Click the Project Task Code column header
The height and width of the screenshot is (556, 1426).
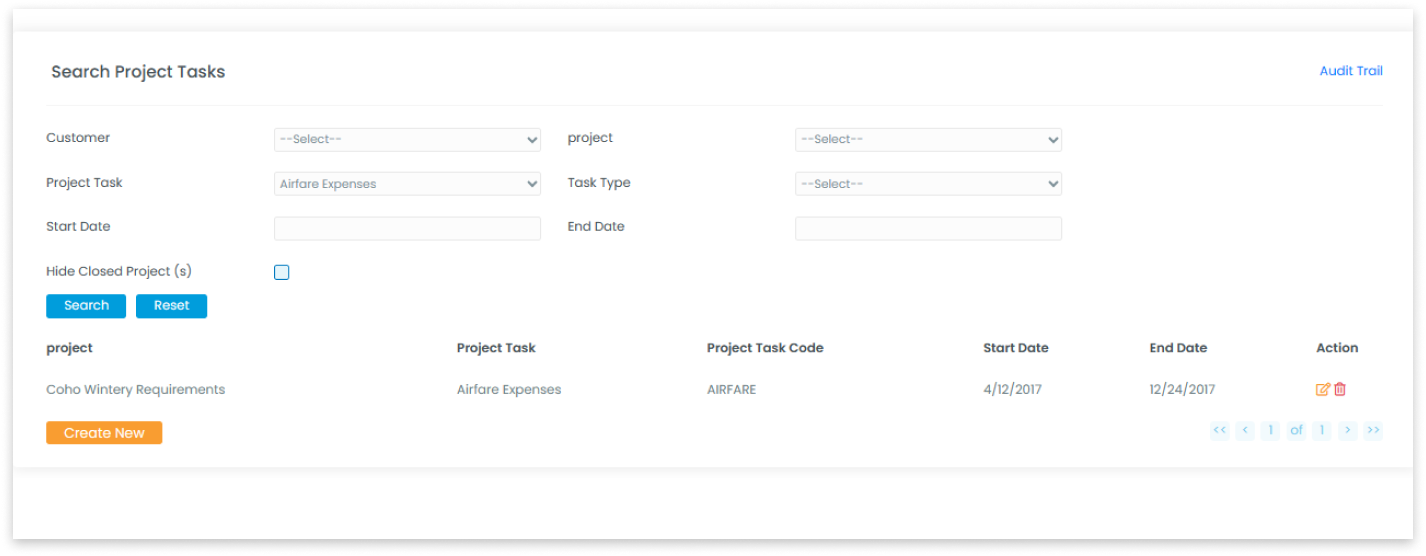click(765, 348)
